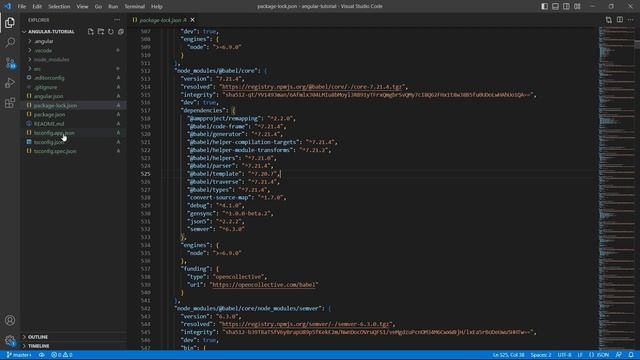Open the Selection menu
The width and height of the screenshot is (640, 360).
(x=59, y=6)
